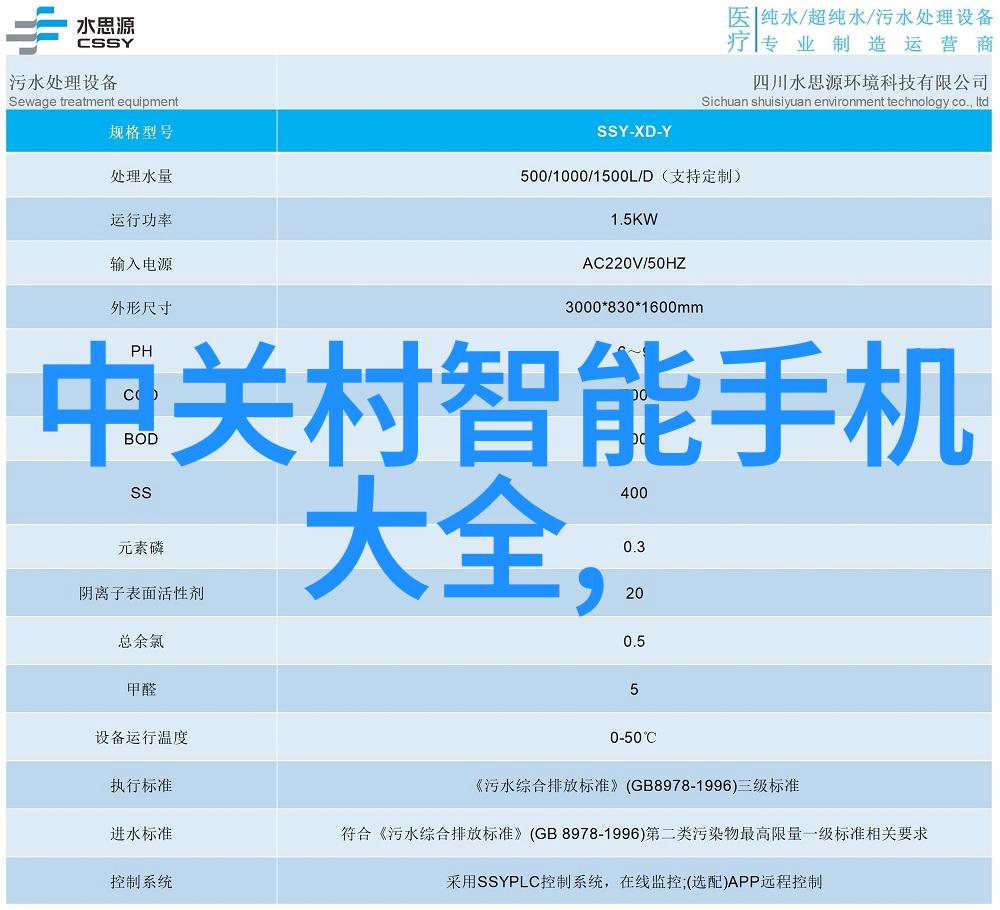
Task: Click the 总余氯 row label
Action: (141, 642)
